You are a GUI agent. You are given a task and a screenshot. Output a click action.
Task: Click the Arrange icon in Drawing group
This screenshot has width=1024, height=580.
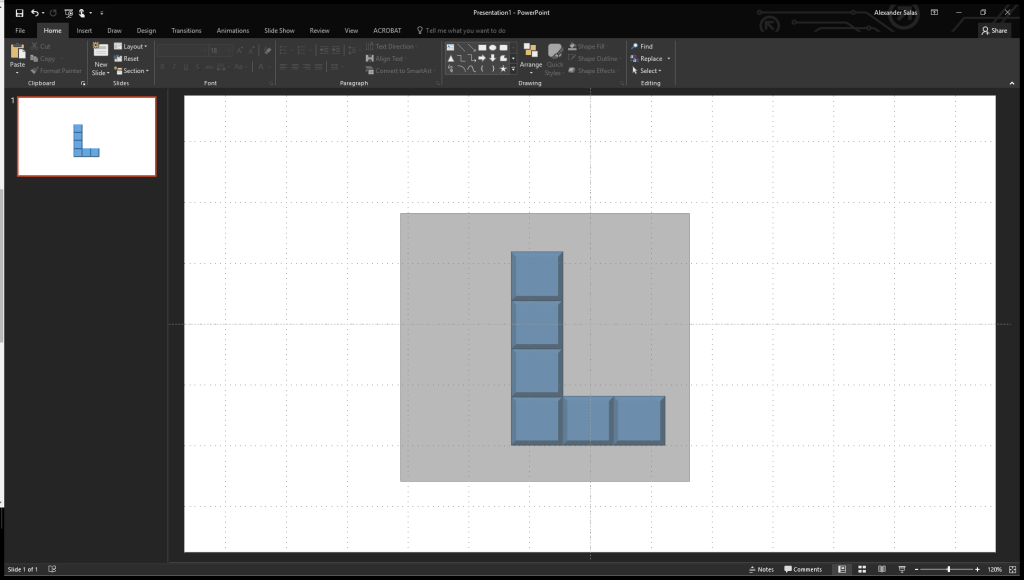531,50
